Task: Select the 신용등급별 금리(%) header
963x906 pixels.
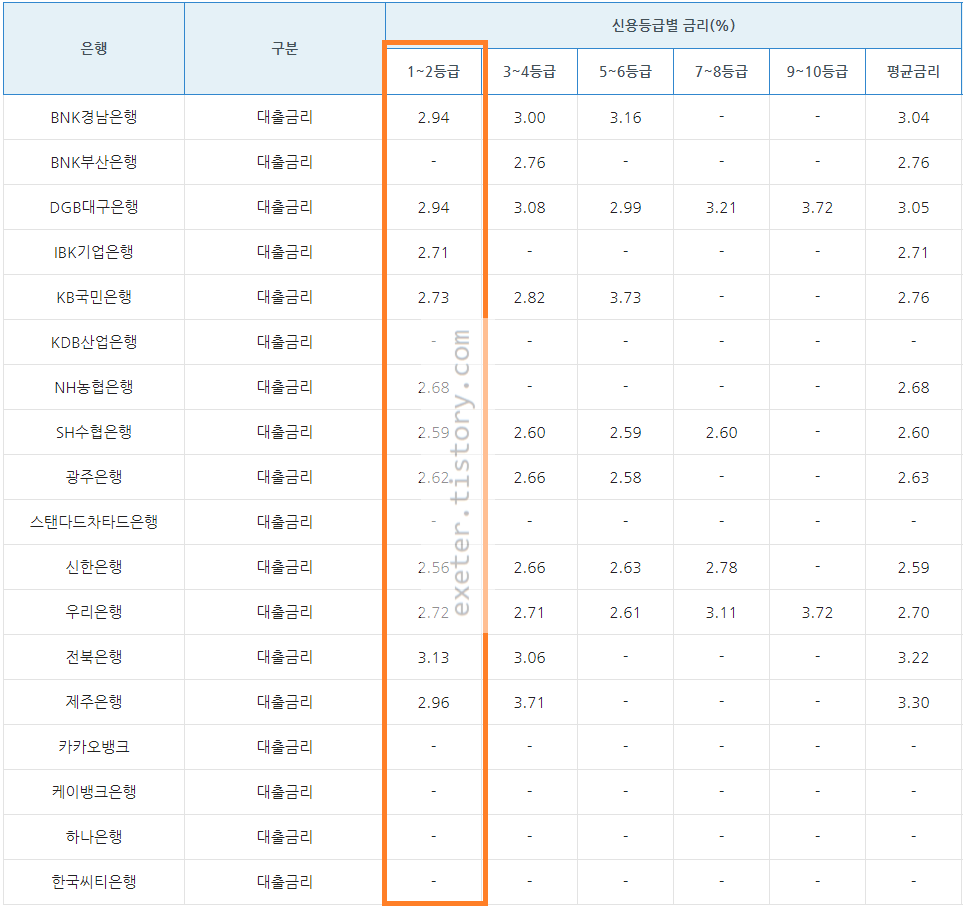Action: (673, 25)
